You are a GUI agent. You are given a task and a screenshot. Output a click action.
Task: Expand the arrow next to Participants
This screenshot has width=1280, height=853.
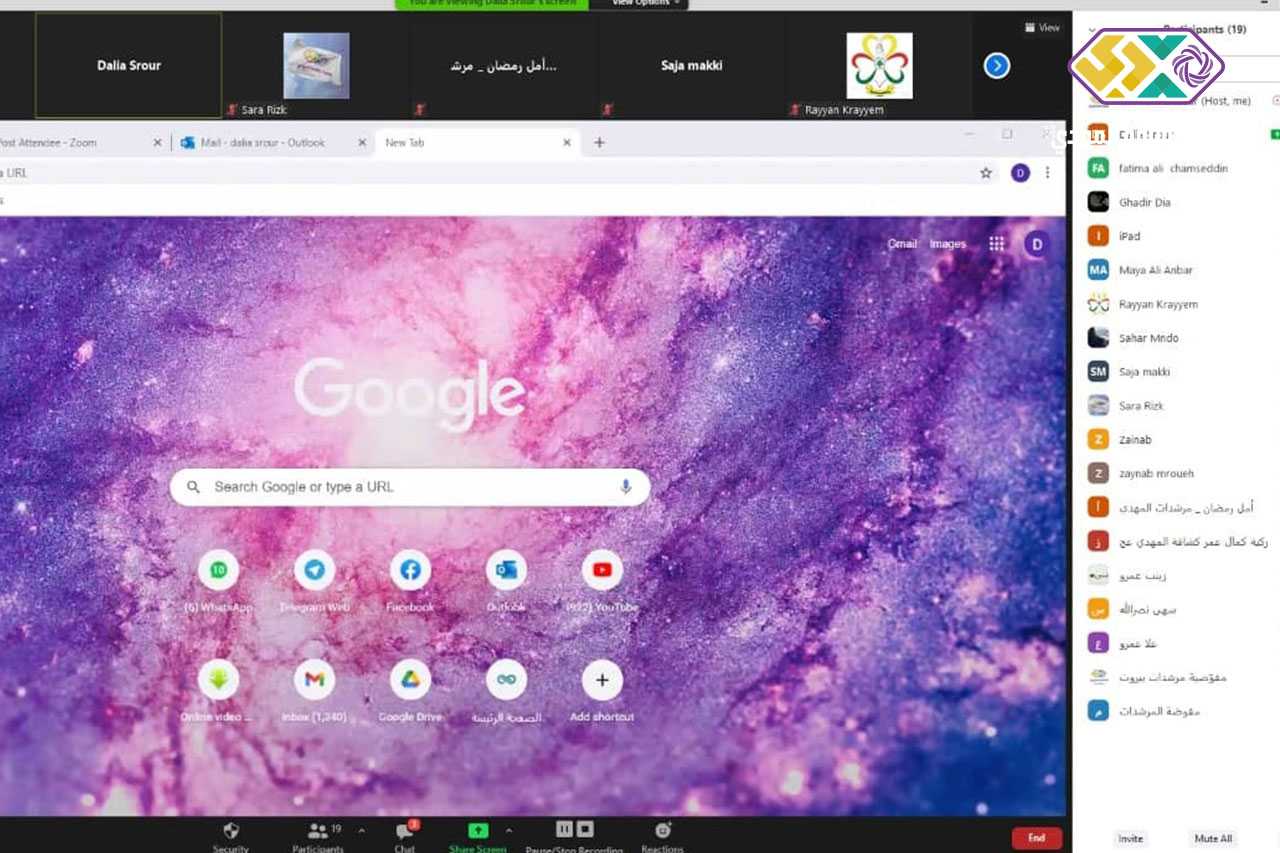click(361, 831)
